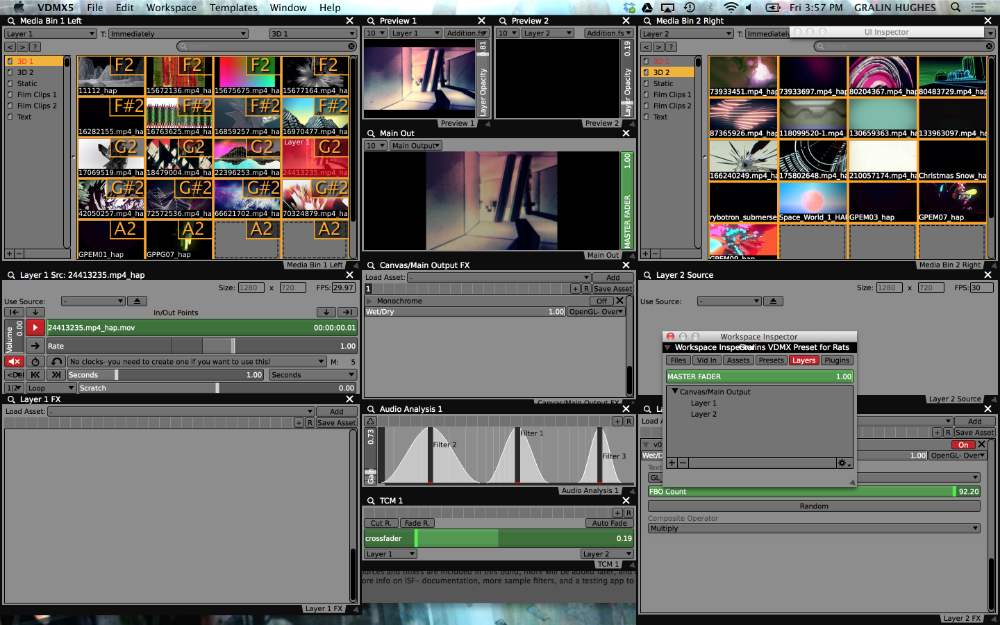
Task: Click Fade R. button in TCM 1
Action: pyautogui.click(x=417, y=523)
